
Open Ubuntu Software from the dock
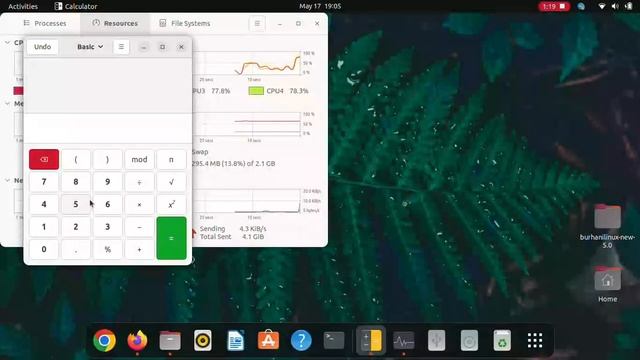click(268, 340)
